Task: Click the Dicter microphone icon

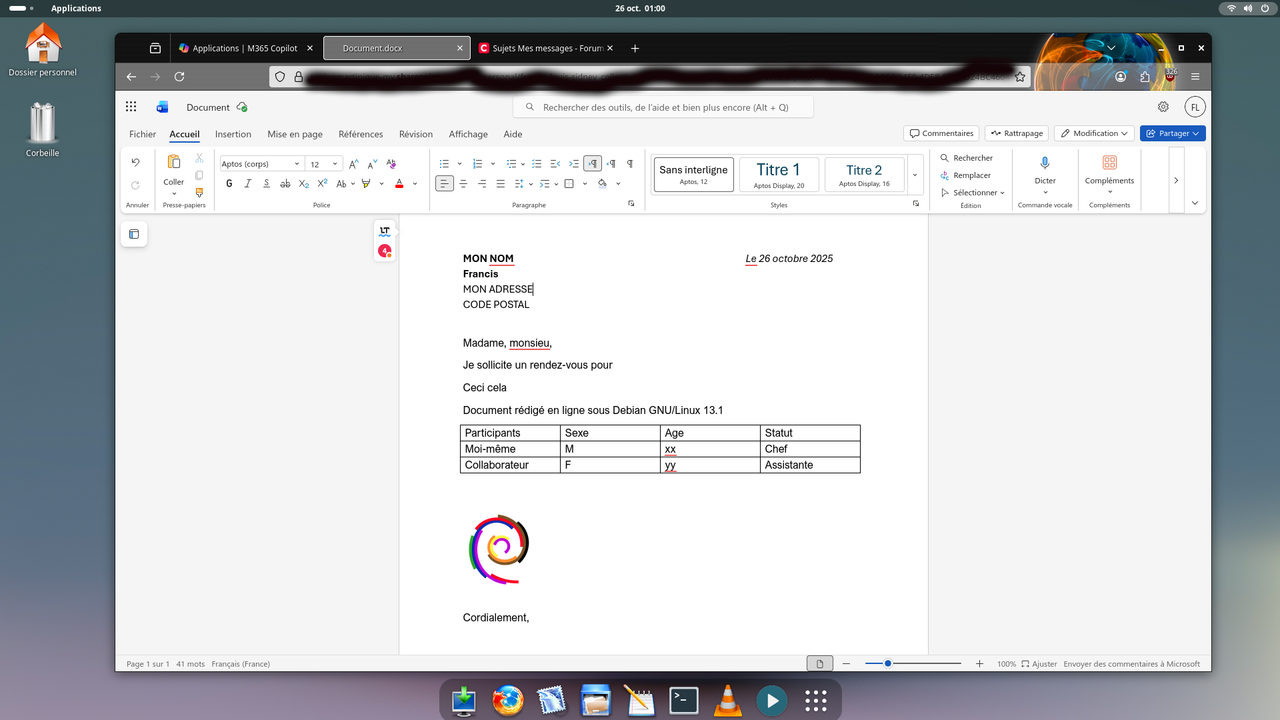Action: coord(1045,163)
